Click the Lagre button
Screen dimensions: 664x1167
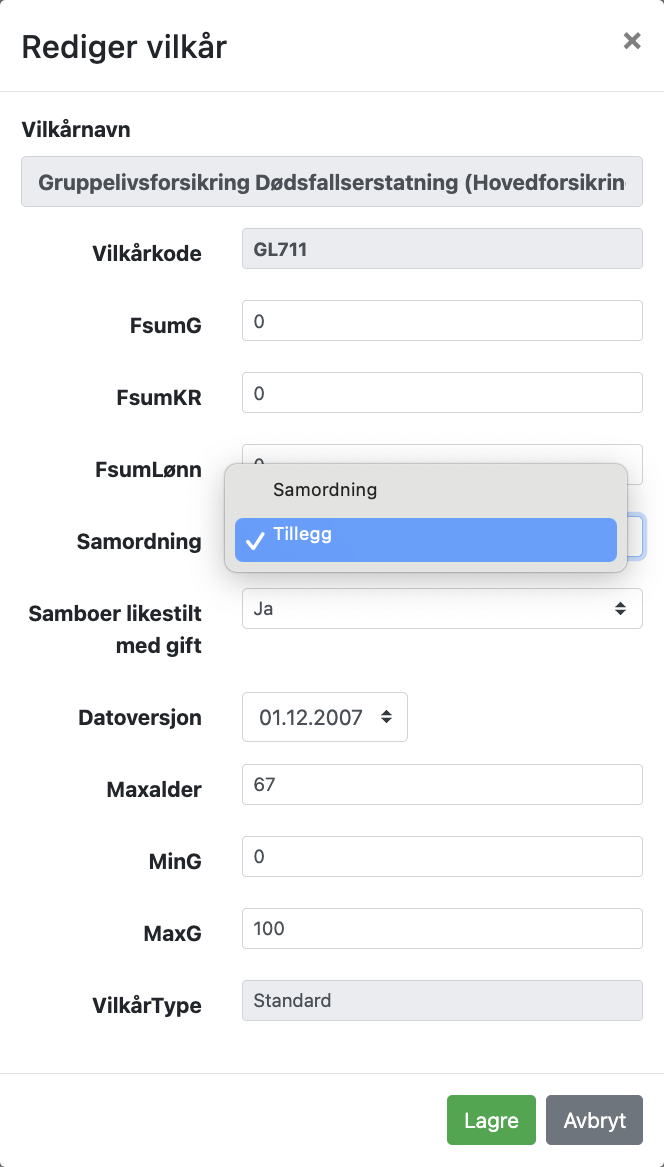point(491,1120)
